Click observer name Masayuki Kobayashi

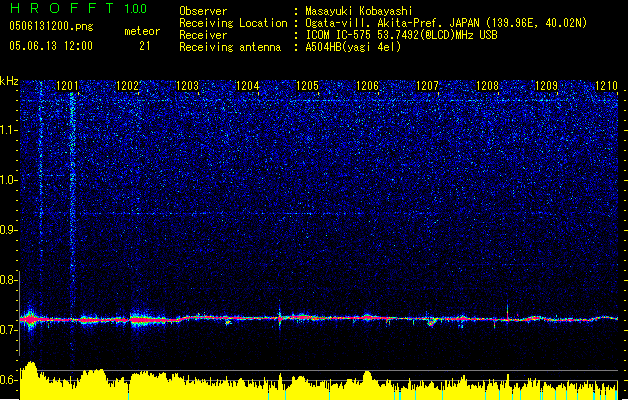359,11
